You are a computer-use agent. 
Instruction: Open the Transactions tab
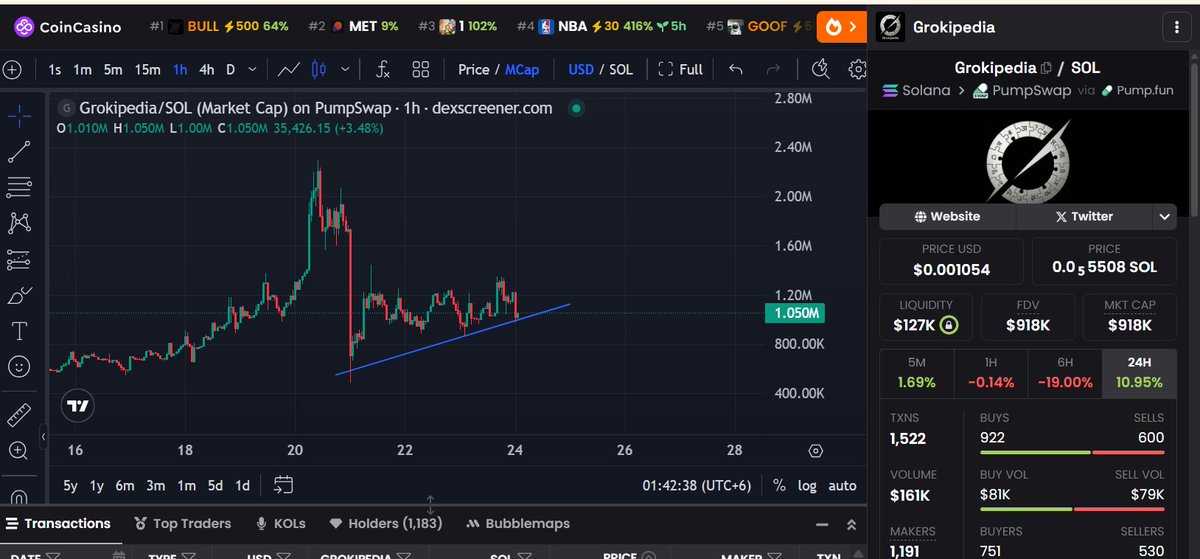[58, 523]
